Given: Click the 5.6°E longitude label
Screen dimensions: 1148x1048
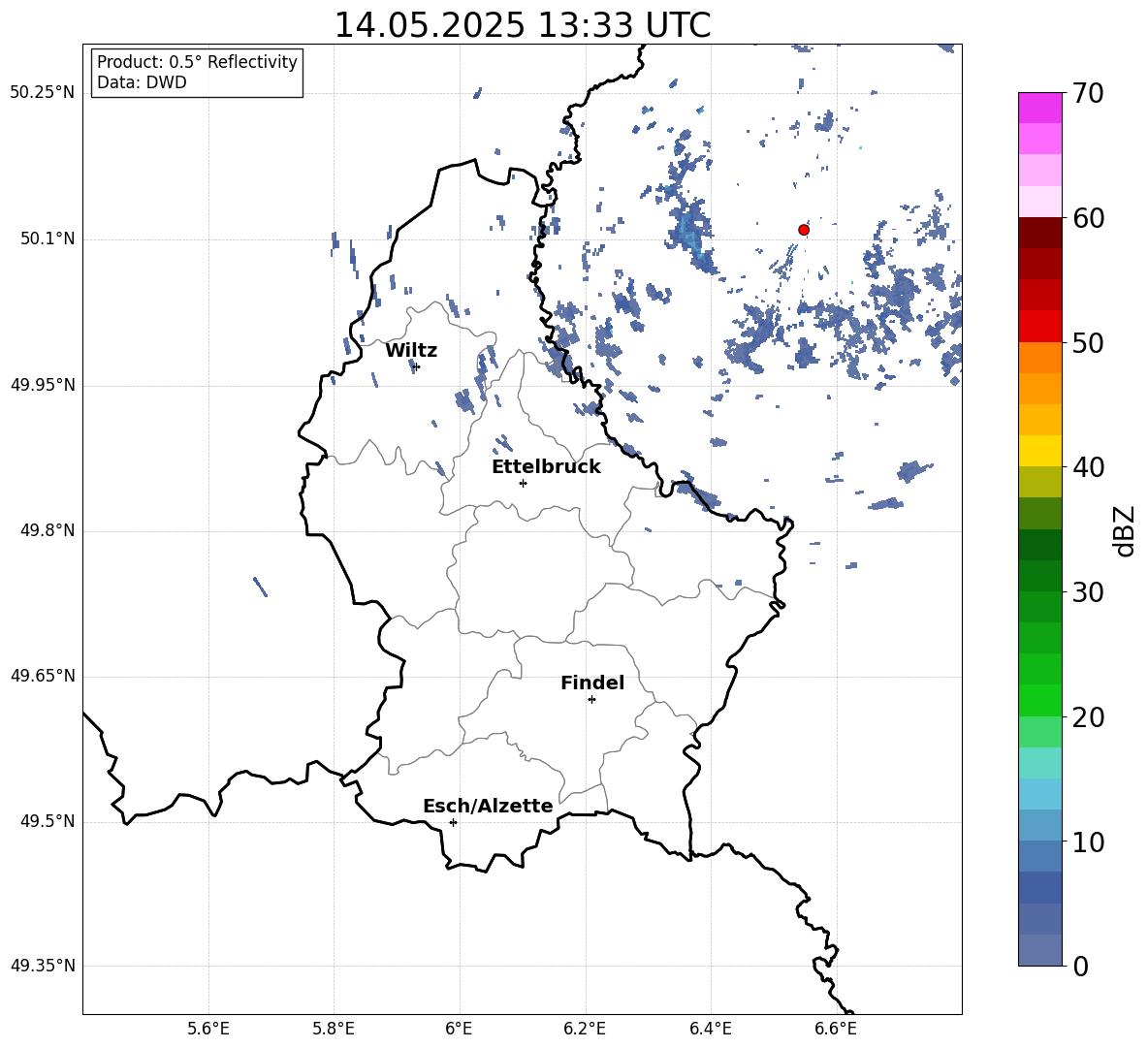Looking at the screenshot, I should [208, 1029].
